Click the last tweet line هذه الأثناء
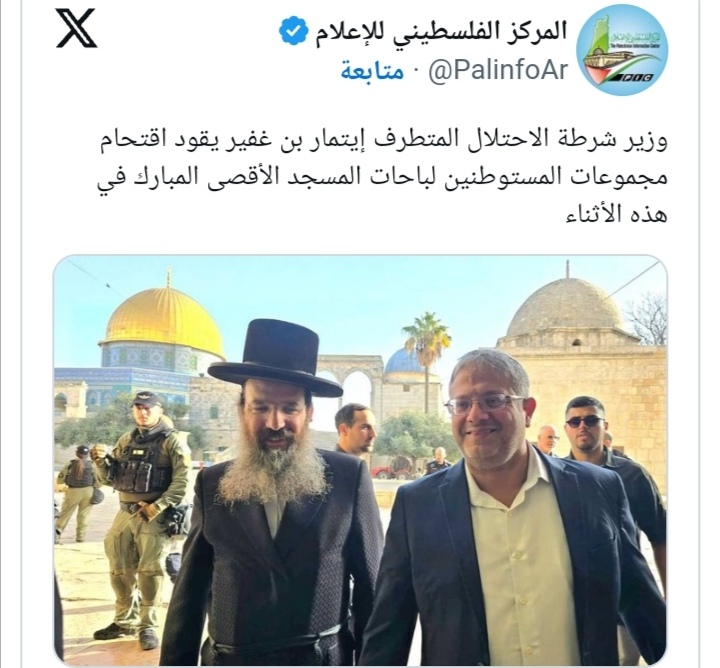 (x=617, y=213)
